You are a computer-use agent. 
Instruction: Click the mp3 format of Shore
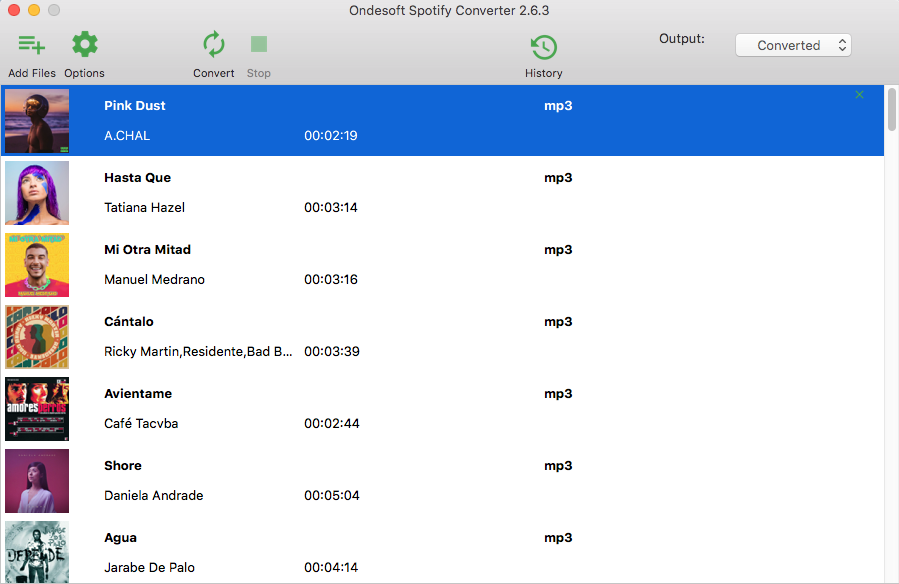(558, 467)
